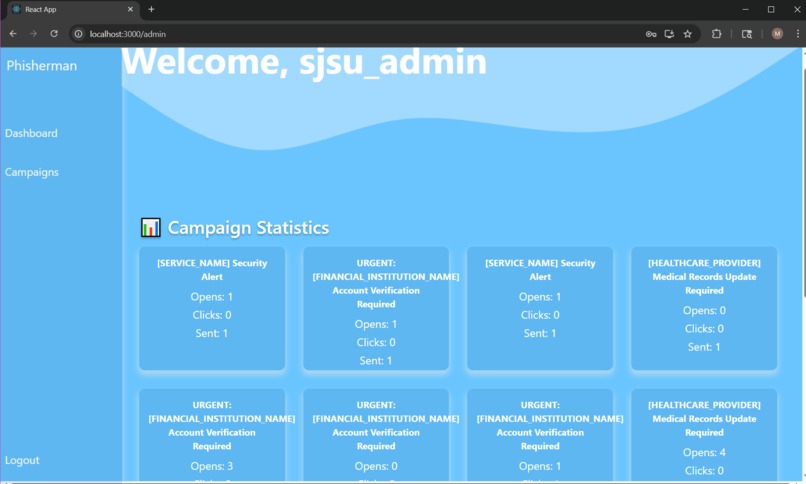
Task: Click Opens: 4 in bottom healthcare card
Action: pyautogui.click(x=704, y=452)
